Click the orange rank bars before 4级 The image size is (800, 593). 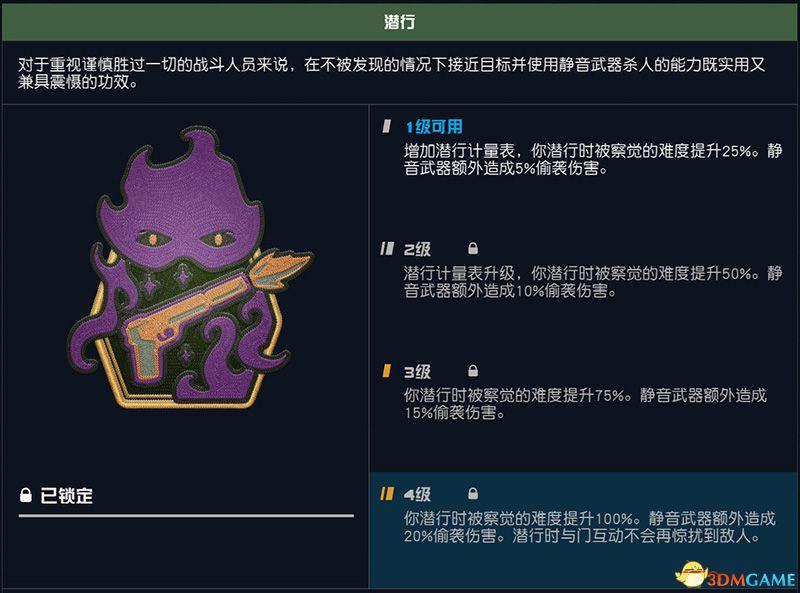pyautogui.click(x=387, y=493)
